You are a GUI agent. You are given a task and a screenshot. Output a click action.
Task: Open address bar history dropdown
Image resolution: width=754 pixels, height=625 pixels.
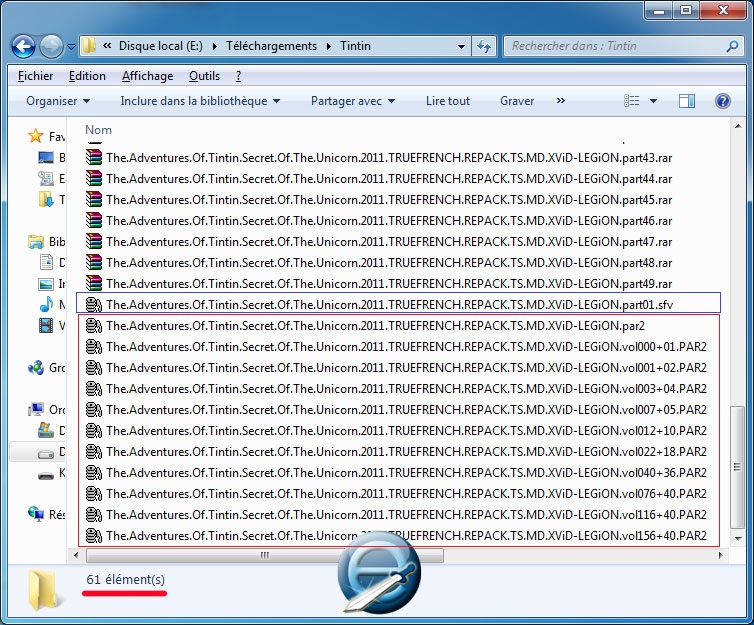tap(461, 47)
